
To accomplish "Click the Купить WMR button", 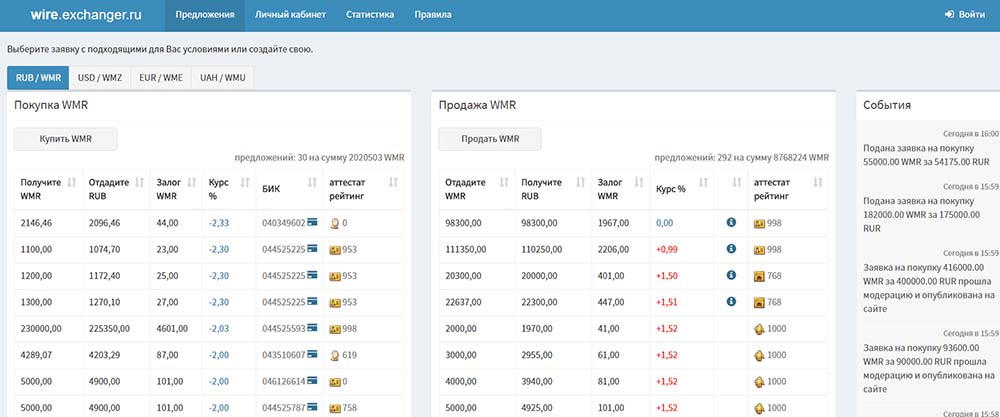I will [66, 139].
